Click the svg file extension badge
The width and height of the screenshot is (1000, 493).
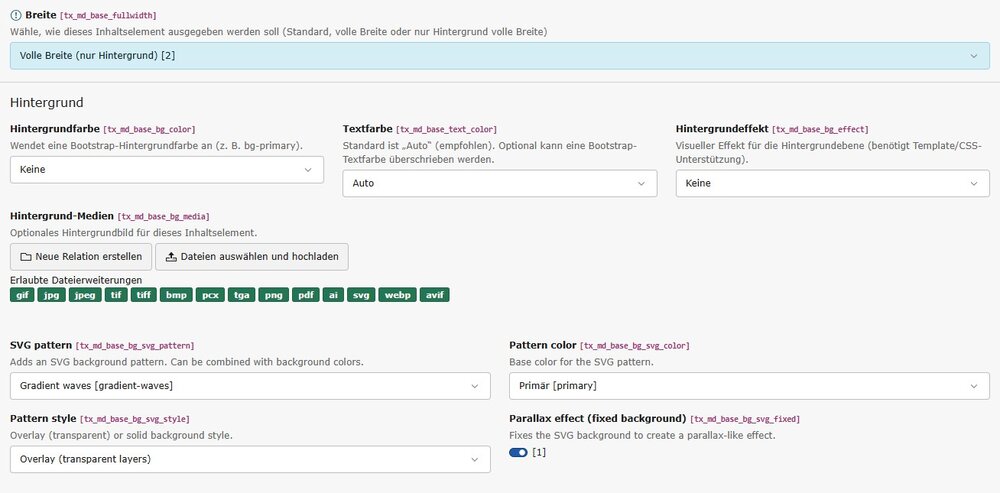(361, 295)
